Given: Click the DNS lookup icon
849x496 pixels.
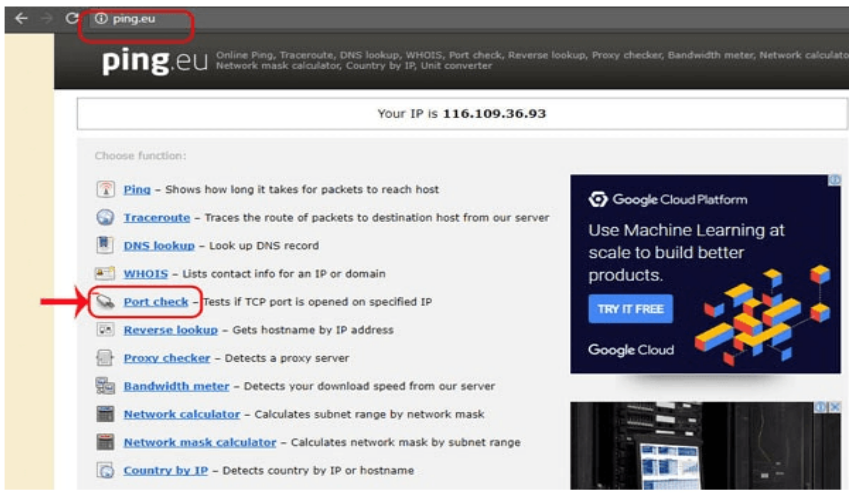Looking at the screenshot, I should (x=105, y=246).
